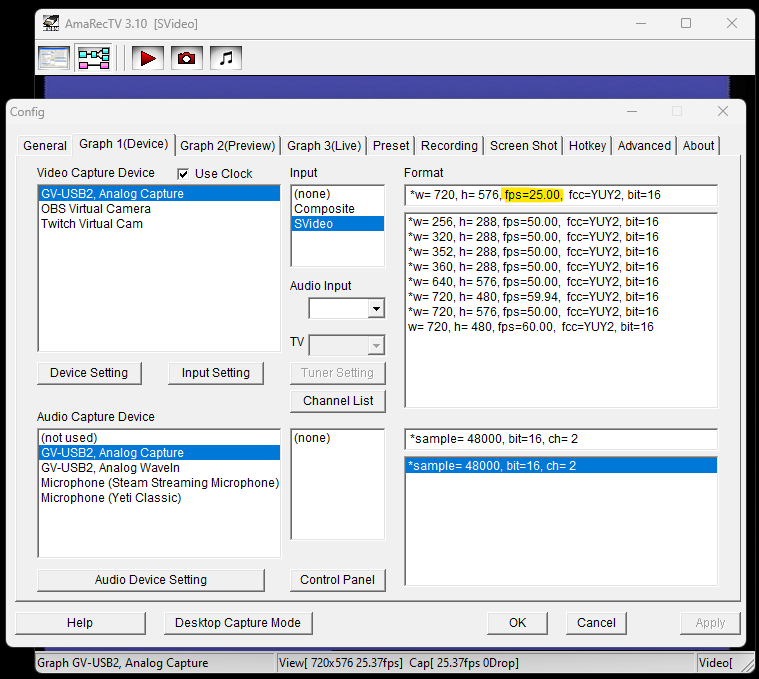759x679 pixels.
Task: Click the music note audio icon
Action: point(225,58)
